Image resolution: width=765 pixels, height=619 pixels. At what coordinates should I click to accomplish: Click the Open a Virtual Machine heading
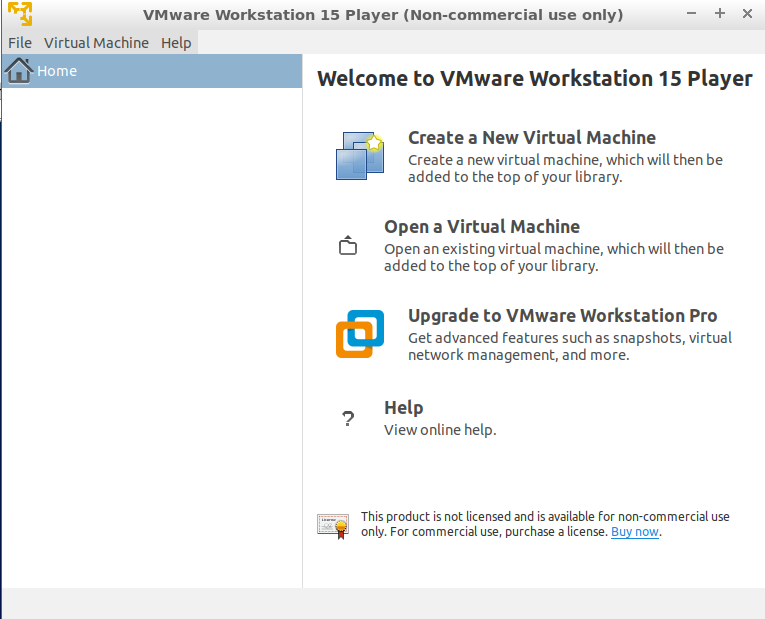tap(482, 227)
